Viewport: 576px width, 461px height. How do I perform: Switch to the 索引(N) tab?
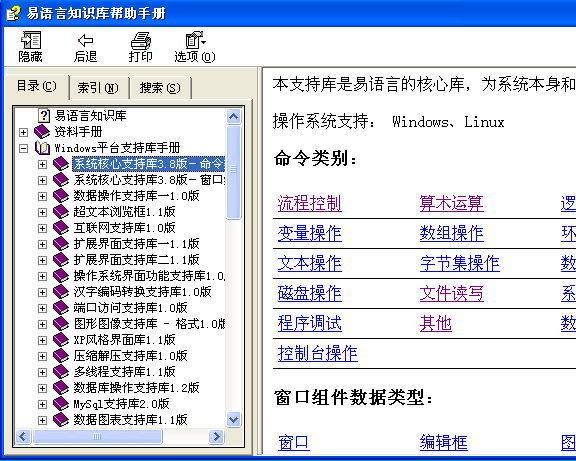(x=98, y=88)
